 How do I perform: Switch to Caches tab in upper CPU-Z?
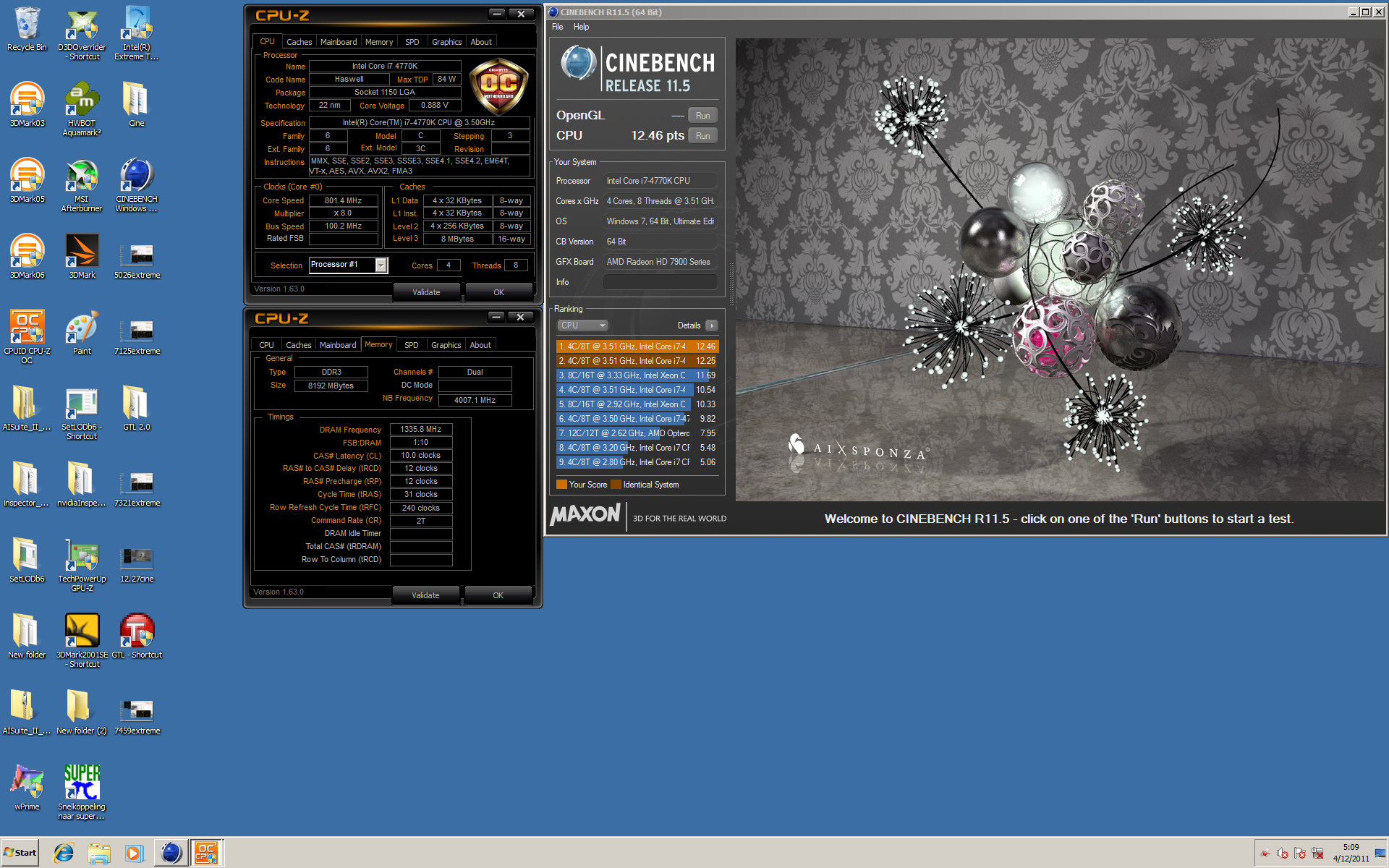(299, 42)
